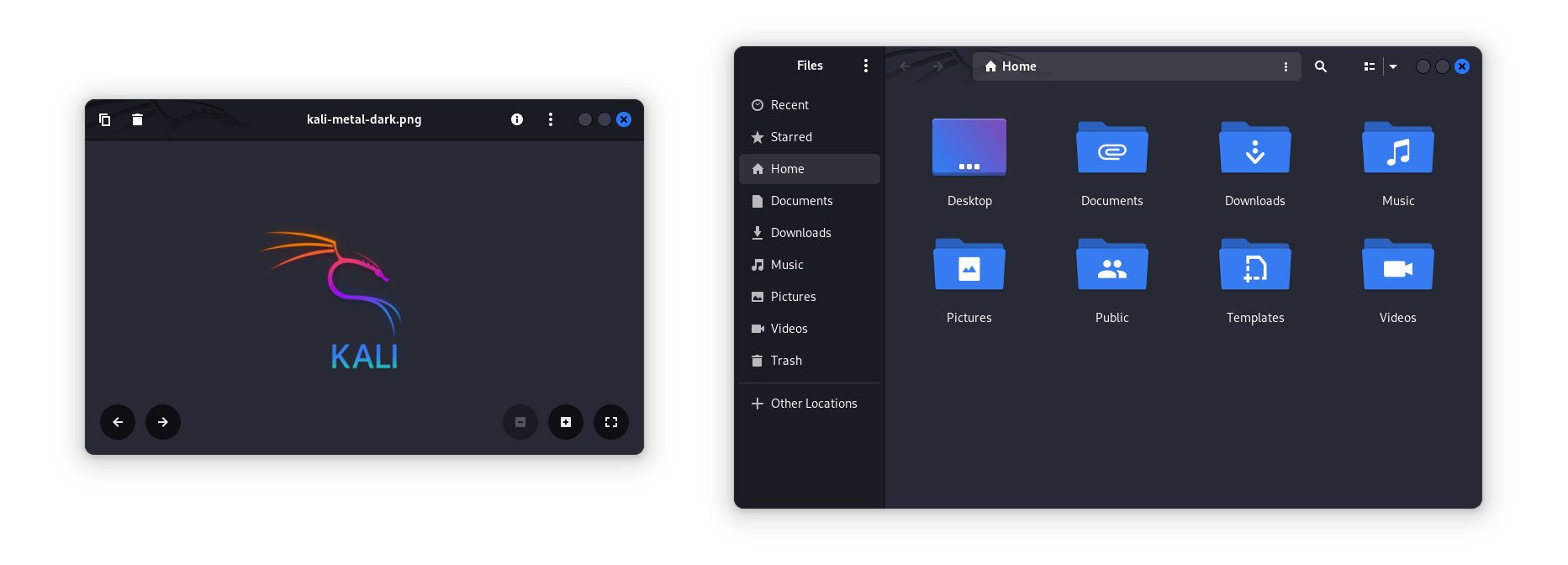Click the Home location path button
The height and width of the screenshot is (565, 1568).
pyautogui.click(x=1011, y=66)
